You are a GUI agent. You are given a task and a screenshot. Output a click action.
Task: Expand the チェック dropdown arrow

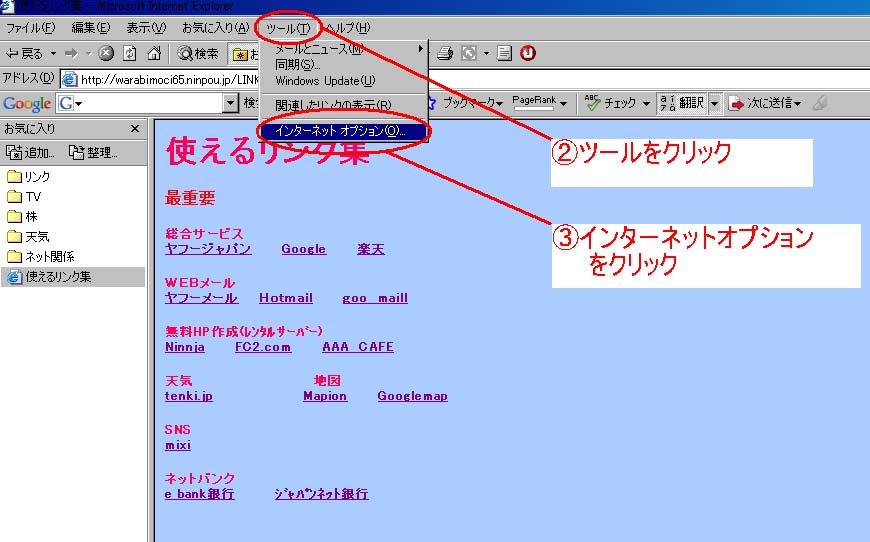pos(646,104)
